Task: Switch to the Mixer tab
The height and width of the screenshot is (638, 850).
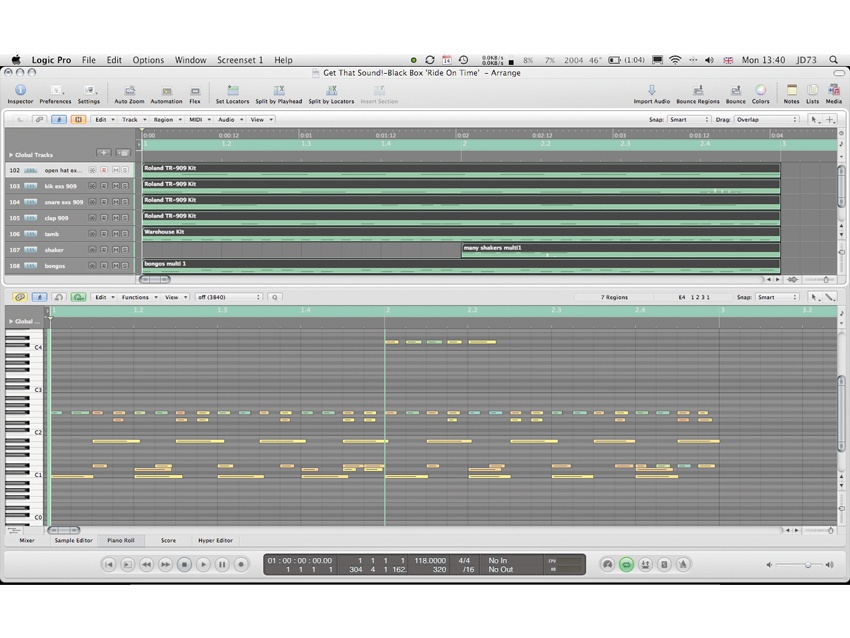Action: tap(27, 540)
